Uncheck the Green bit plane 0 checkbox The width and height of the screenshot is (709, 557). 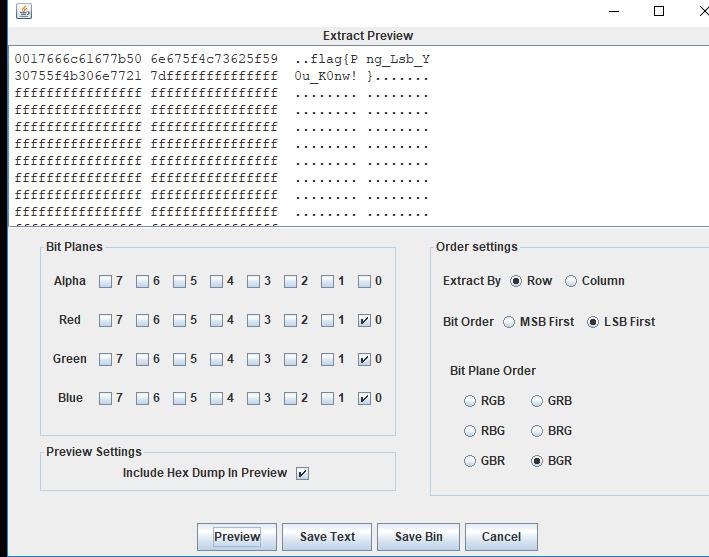tap(364, 359)
